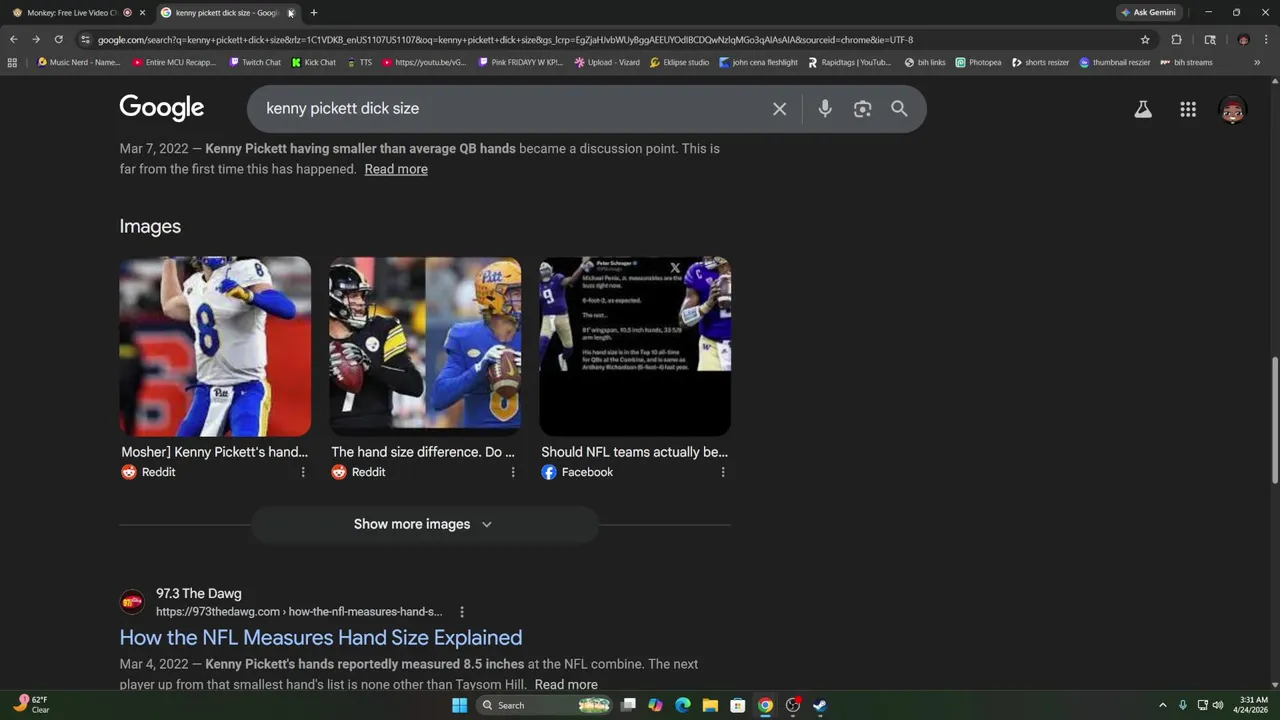Open How the NFL Measures Hand Size Explained
The width and height of the screenshot is (1280, 720).
[321, 638]
